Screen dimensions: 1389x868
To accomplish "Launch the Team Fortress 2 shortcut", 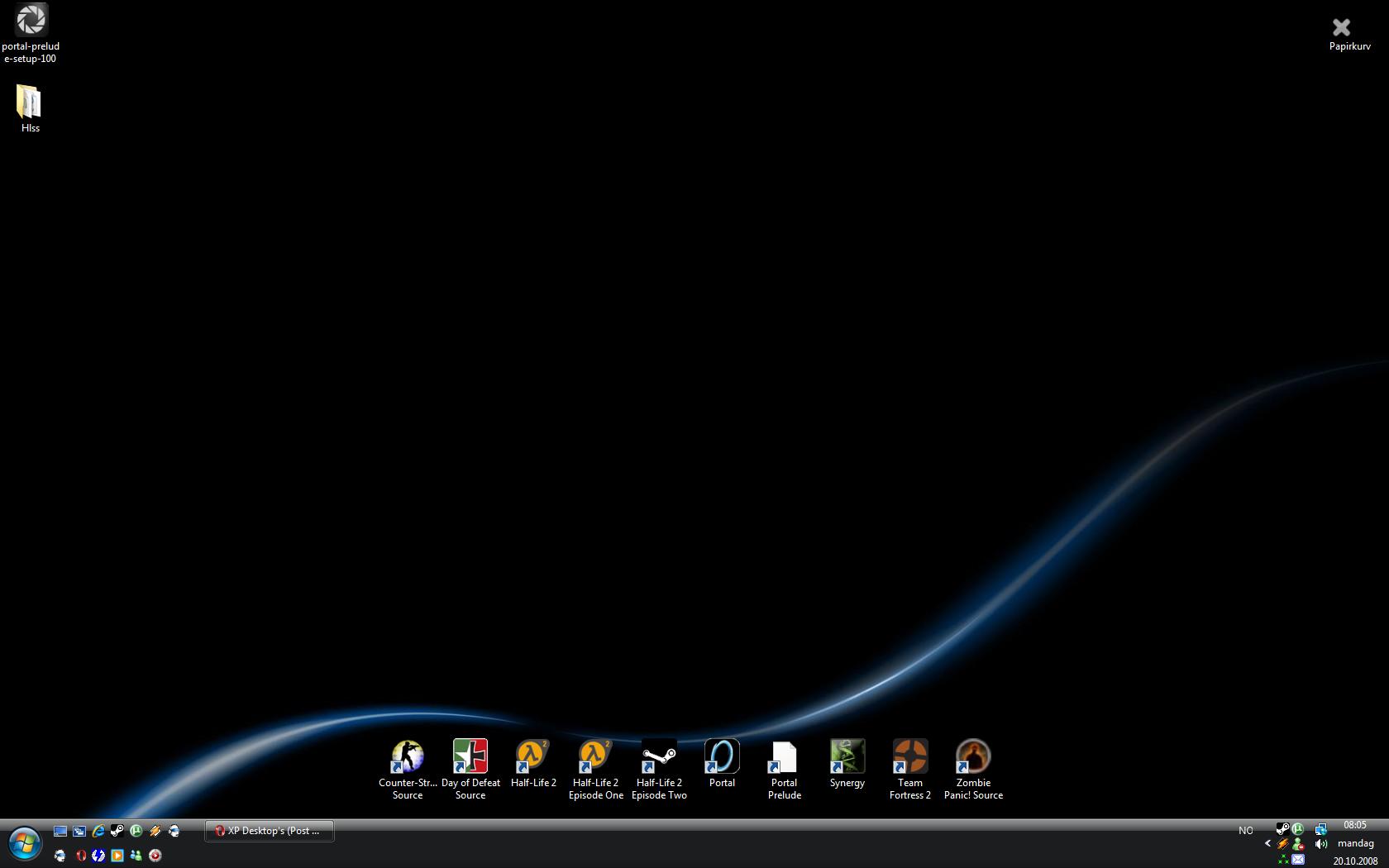I will coord(910,770).
